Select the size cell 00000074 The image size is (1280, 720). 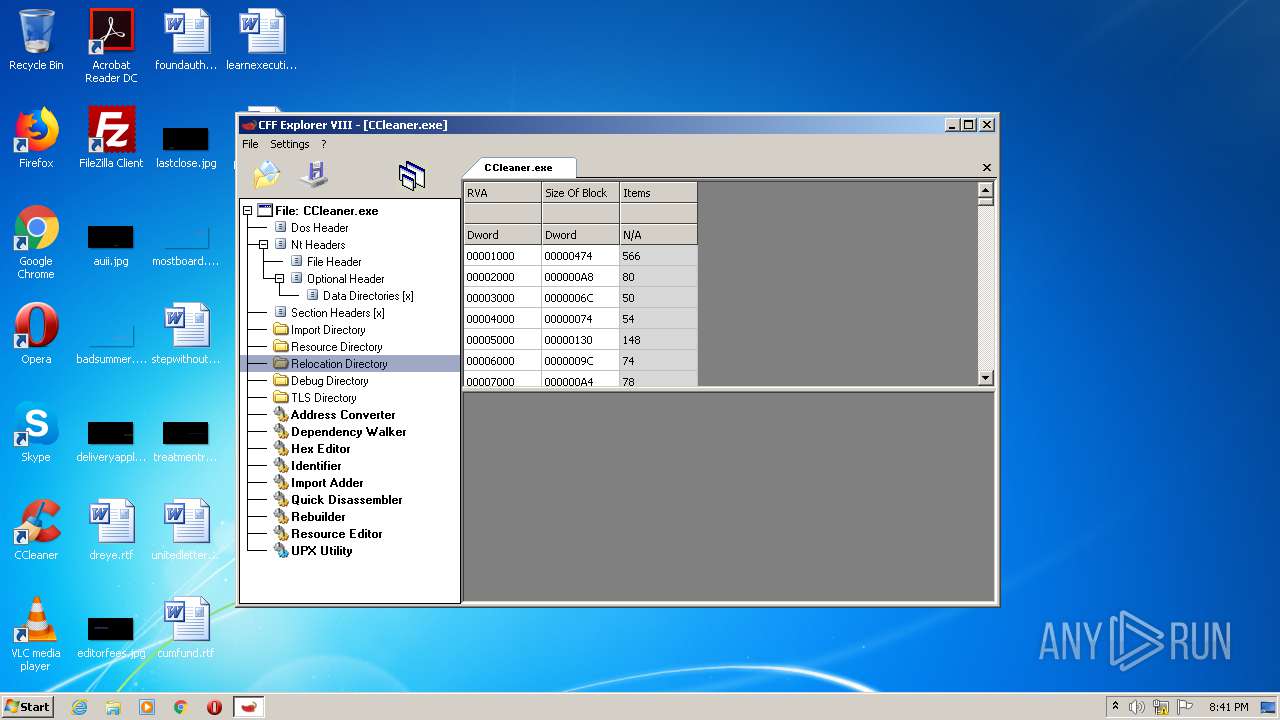pyautogui.click(x=580, y=319)
